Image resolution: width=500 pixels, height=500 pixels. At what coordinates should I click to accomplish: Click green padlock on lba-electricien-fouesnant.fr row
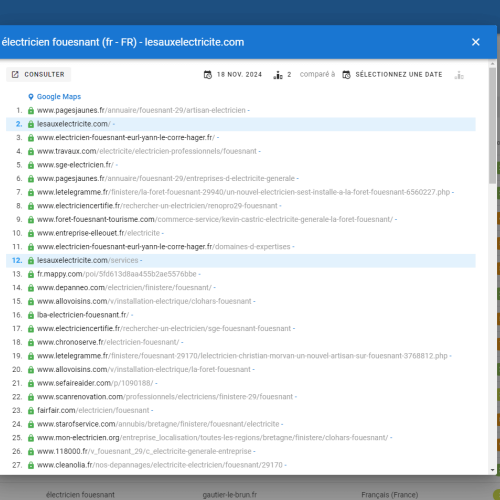(x=31, y=315)
